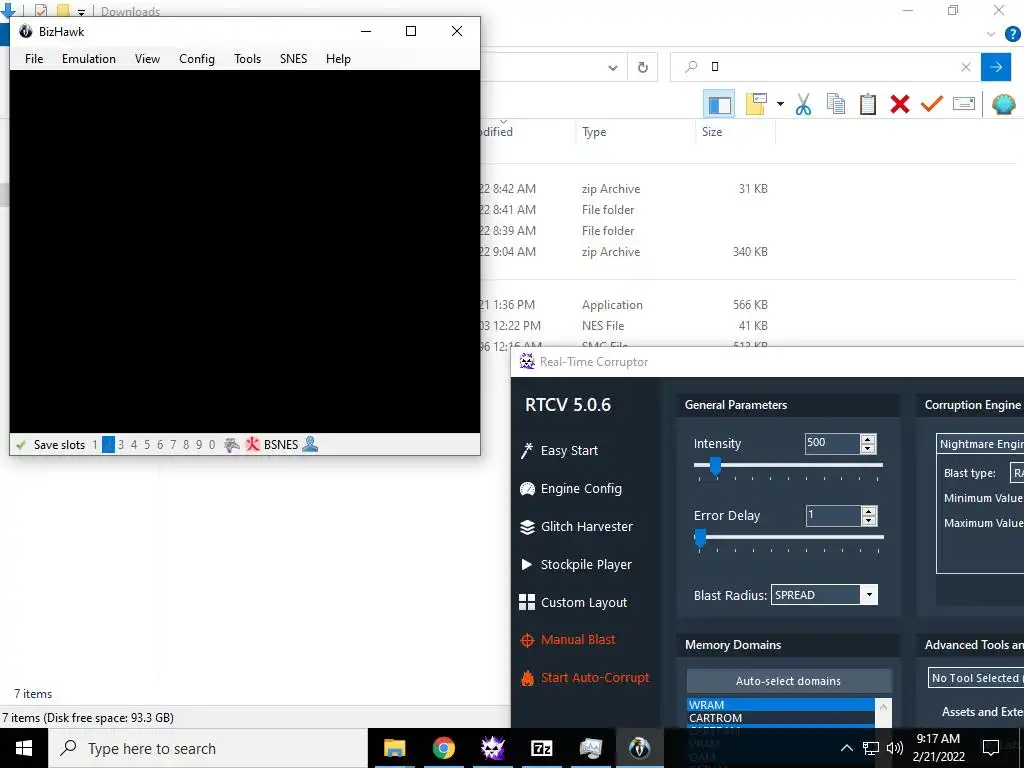This screenshot has width=1024, height=768.
Task: Open the Glitch Harvester panel
Action: pyautogui.click(x=576, y=526)
